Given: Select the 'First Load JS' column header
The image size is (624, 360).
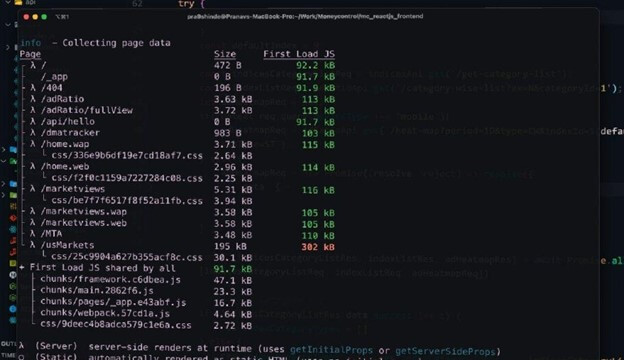Looking at the screenshot, I should point(299,54).
